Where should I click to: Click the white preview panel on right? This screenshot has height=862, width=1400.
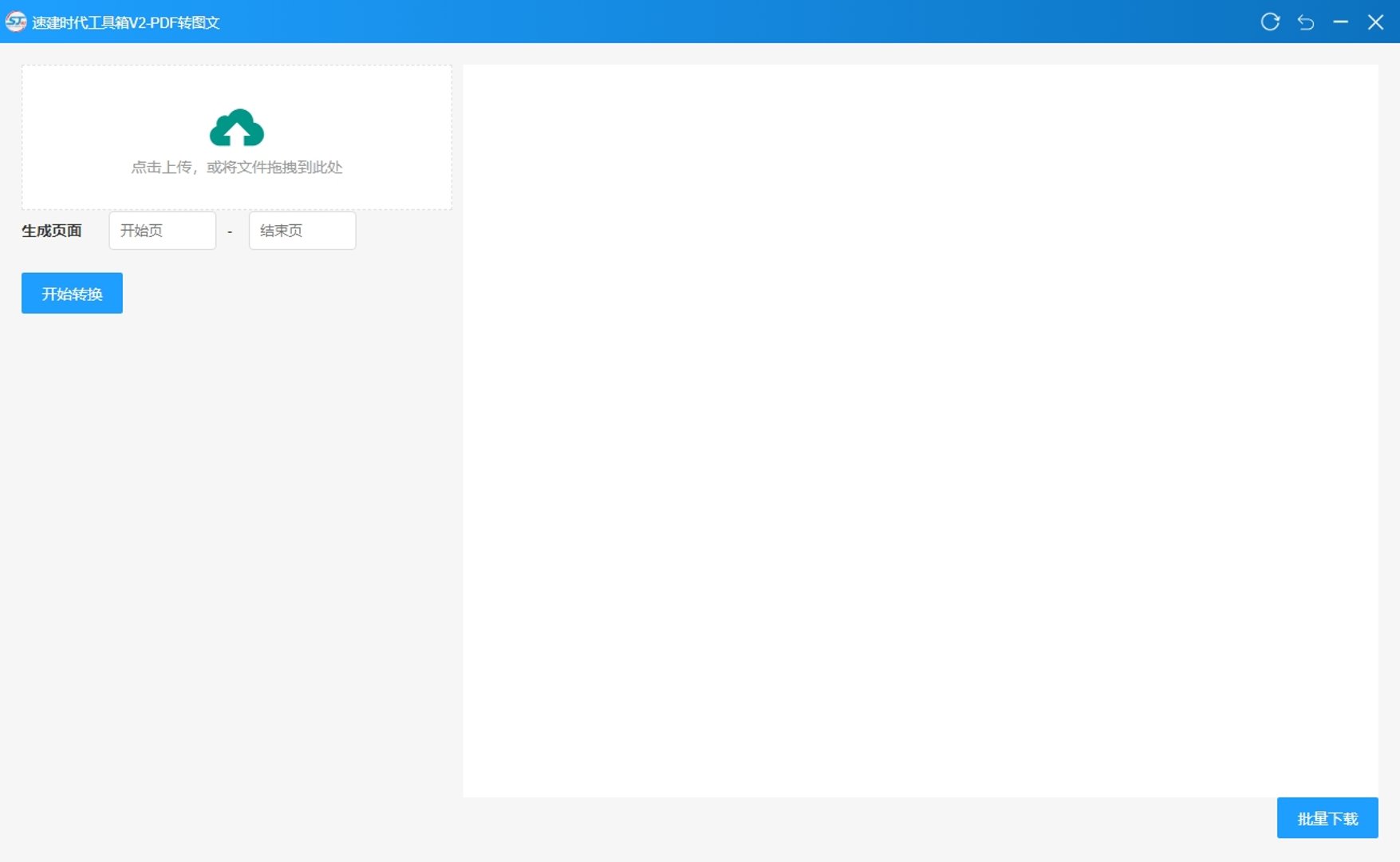click(x=920, y=431)
